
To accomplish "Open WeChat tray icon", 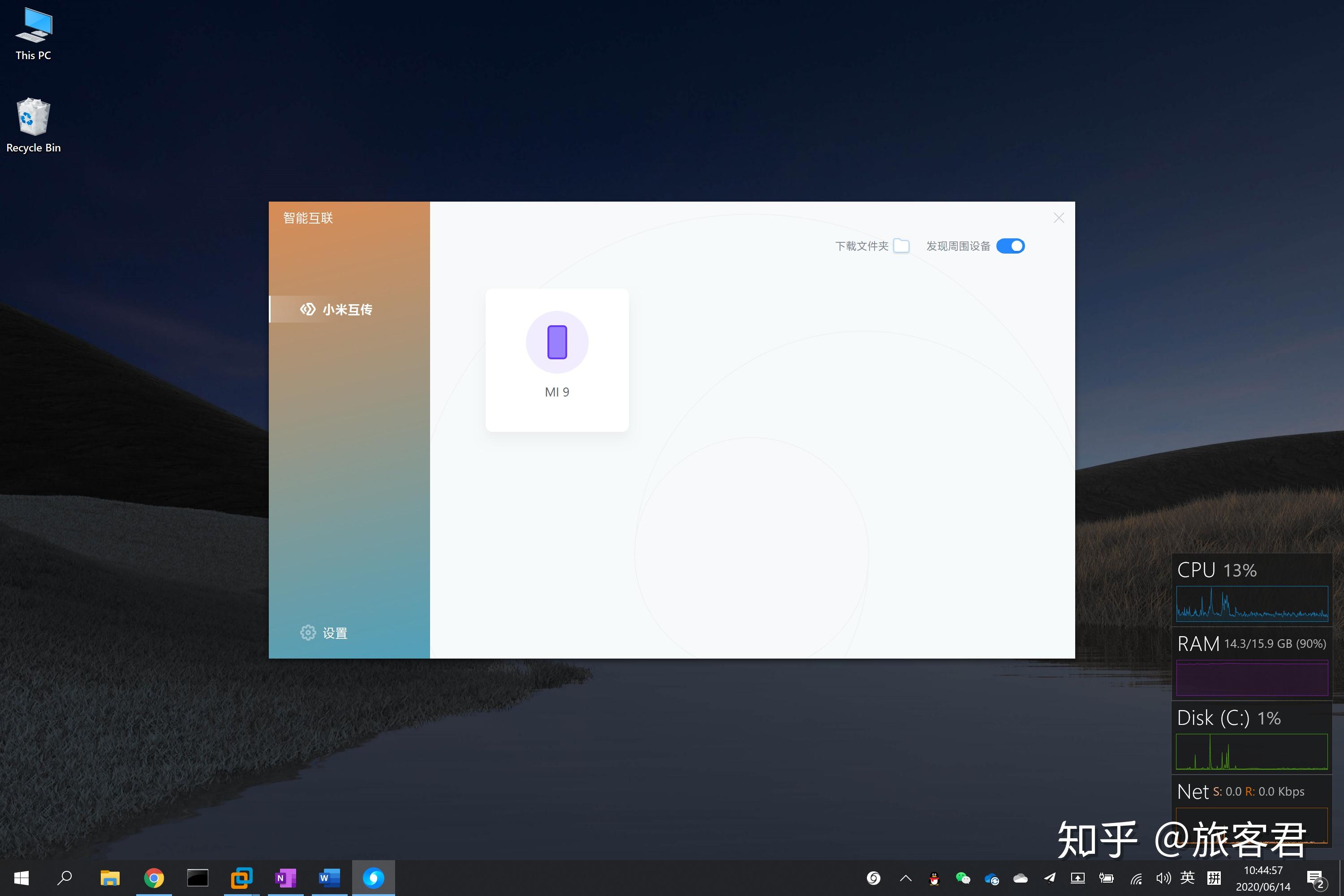I will point(962,878).
